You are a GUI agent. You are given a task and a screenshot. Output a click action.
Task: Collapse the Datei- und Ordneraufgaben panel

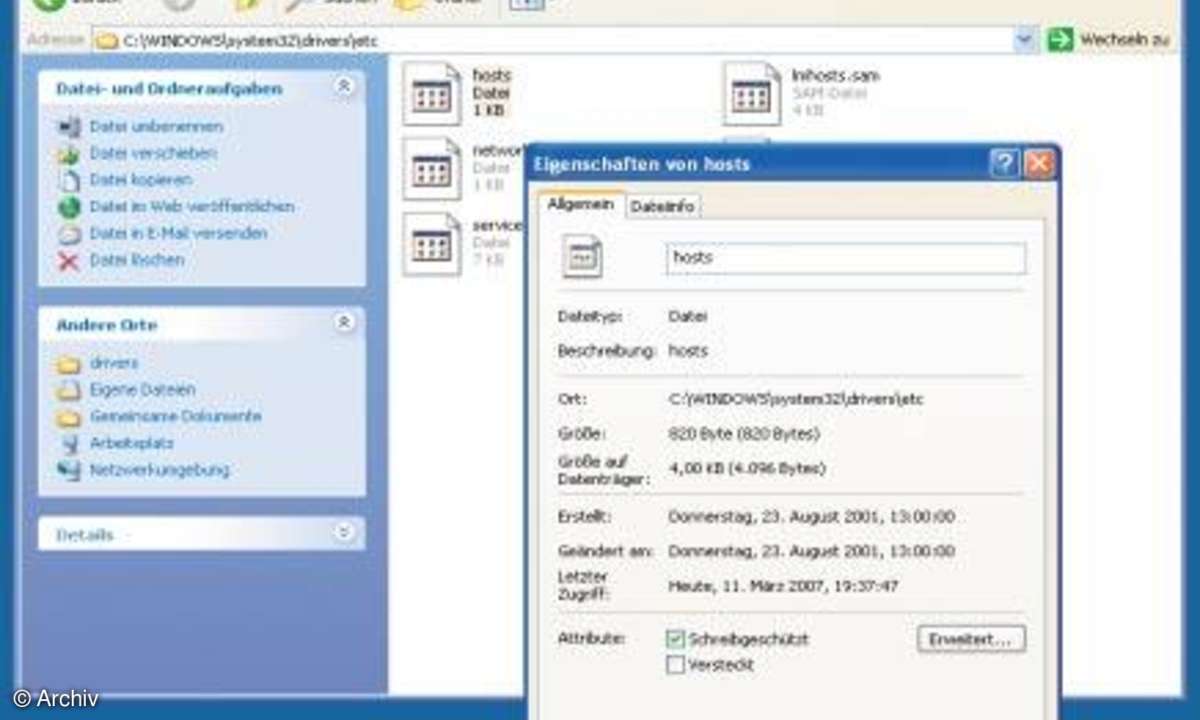coord(344,87)
